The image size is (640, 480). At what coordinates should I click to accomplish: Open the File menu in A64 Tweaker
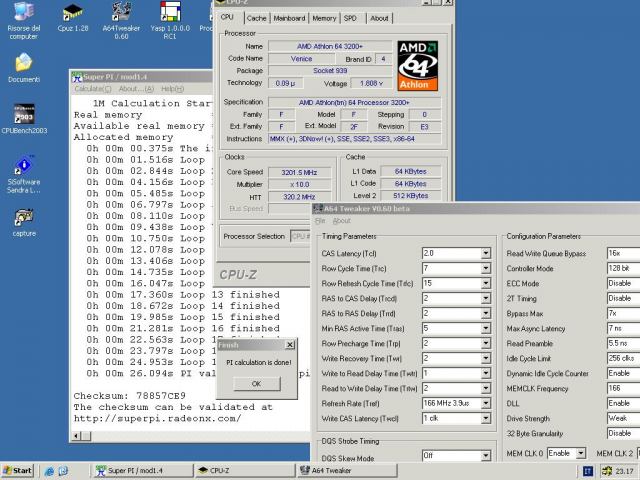coord(320,221)
